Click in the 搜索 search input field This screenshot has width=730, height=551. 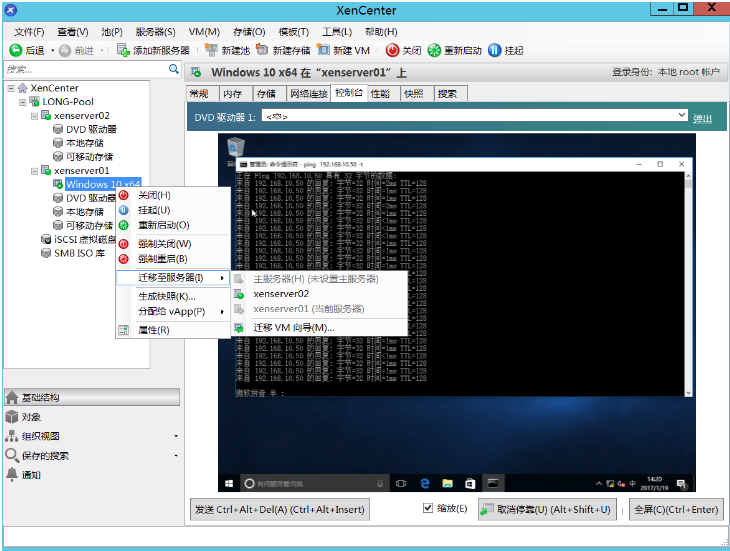[x=87, y=69]
